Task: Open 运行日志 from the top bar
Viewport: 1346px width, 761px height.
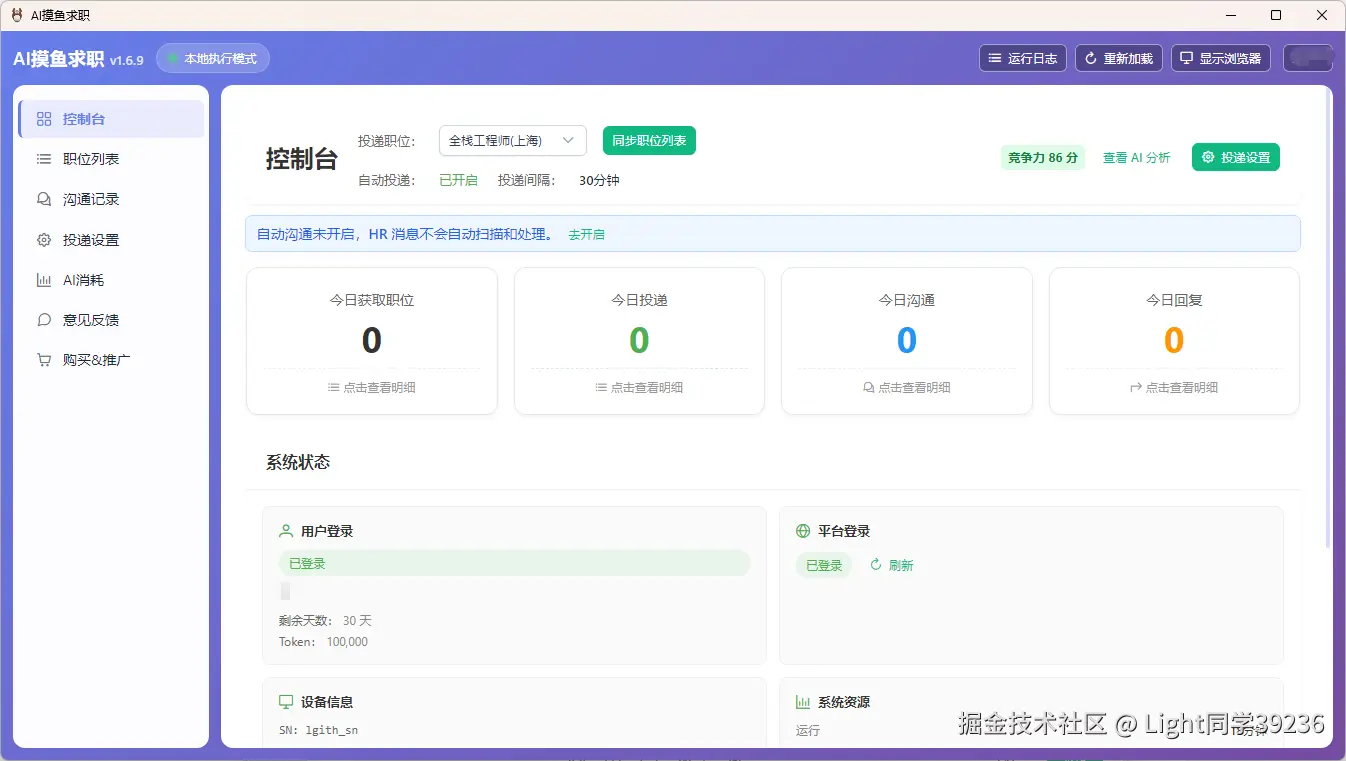Action: [x=1023, y=58]
